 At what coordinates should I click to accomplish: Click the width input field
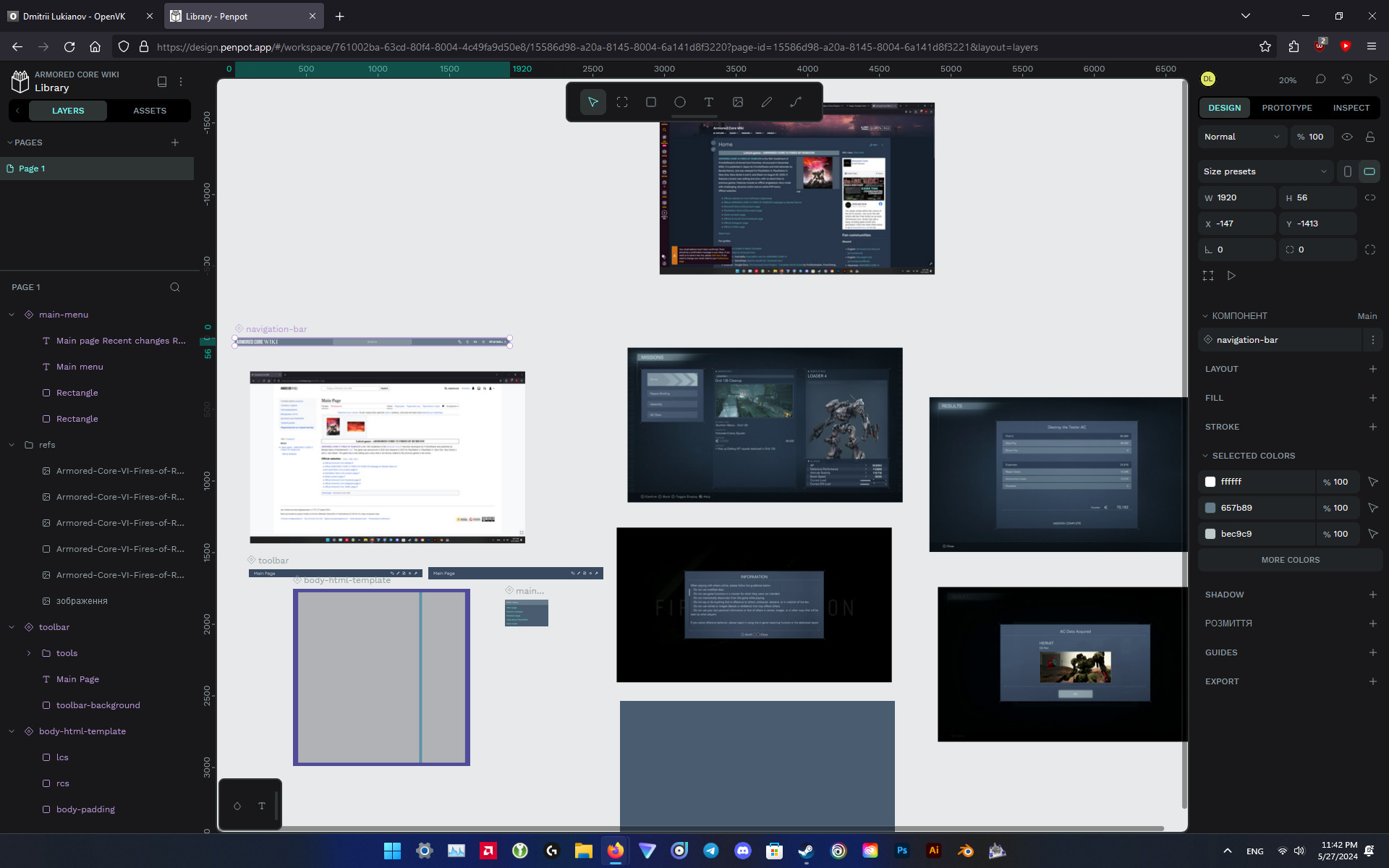click(1243, 197)
